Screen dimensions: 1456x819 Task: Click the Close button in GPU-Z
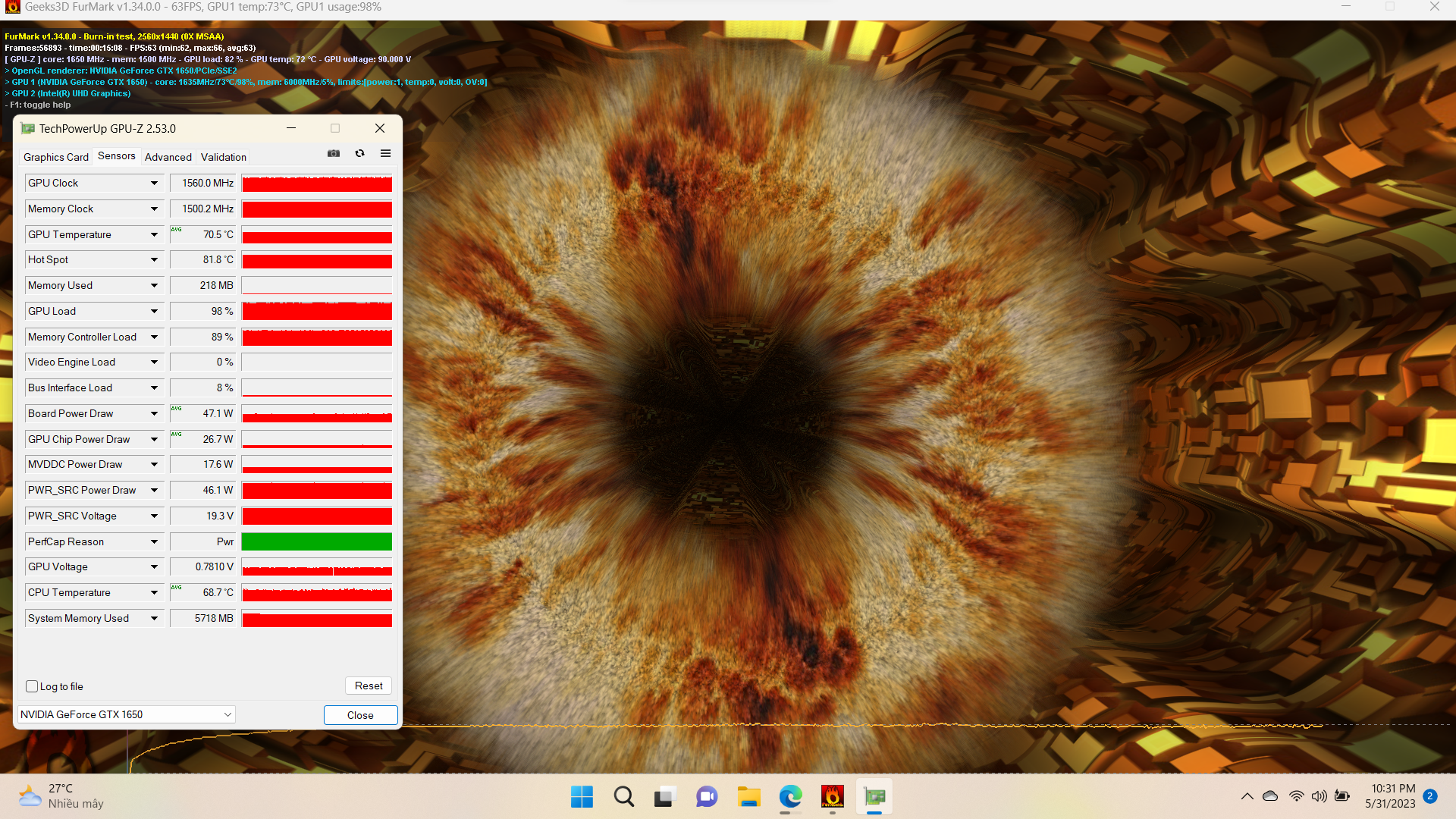pyautogui.click(x=360, y=715)
